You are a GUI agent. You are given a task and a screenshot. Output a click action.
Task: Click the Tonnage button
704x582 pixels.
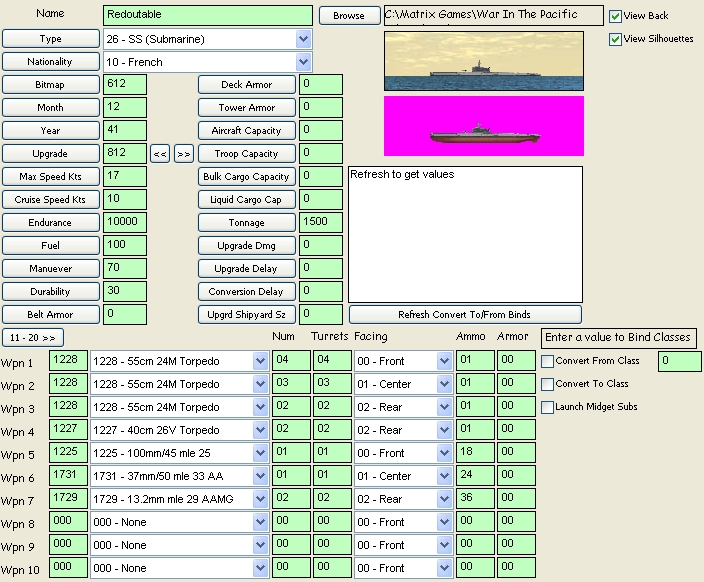pyautogui.click(x=247, y=222)
